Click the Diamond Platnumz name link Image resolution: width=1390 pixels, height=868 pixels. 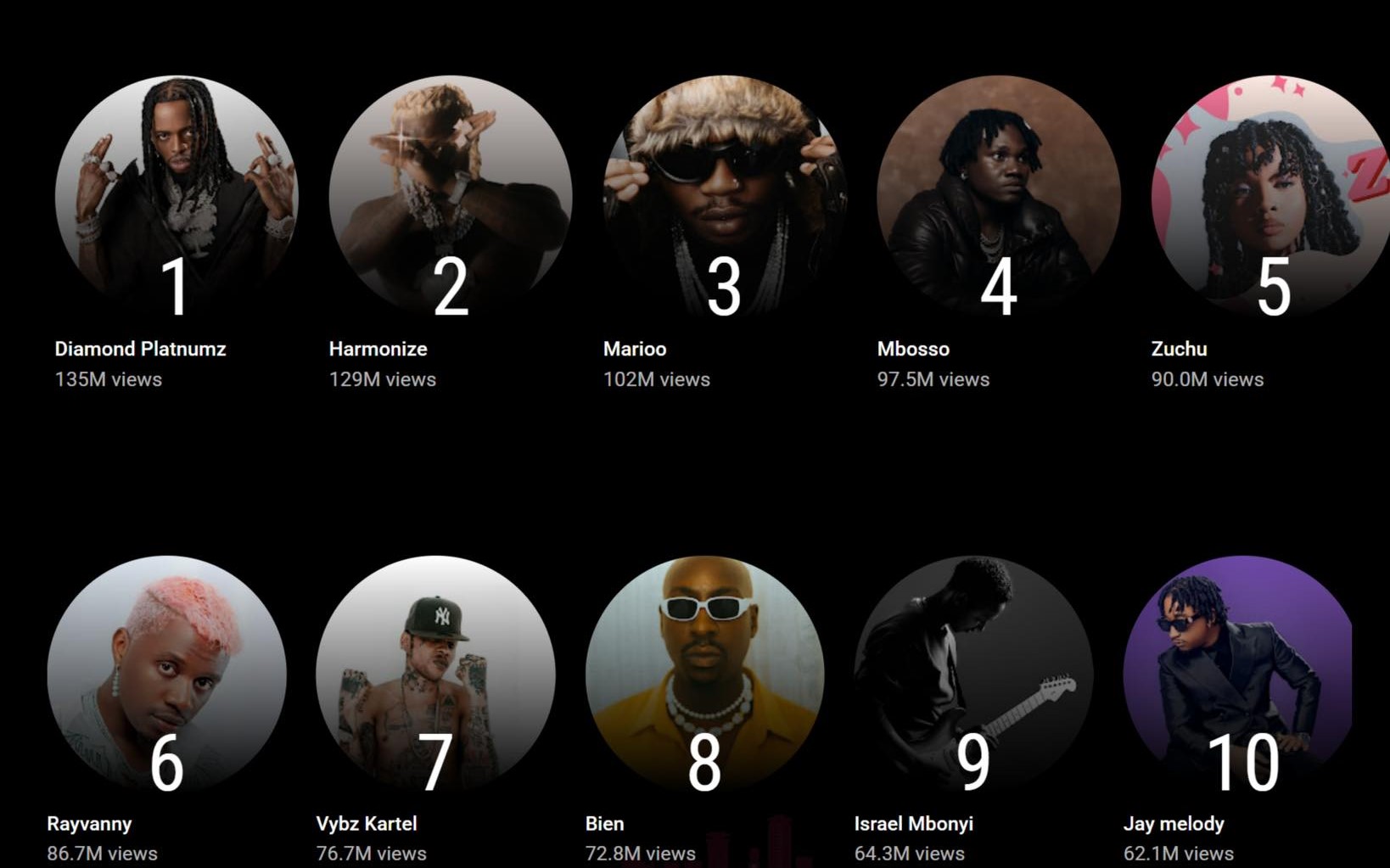point(140,349)
